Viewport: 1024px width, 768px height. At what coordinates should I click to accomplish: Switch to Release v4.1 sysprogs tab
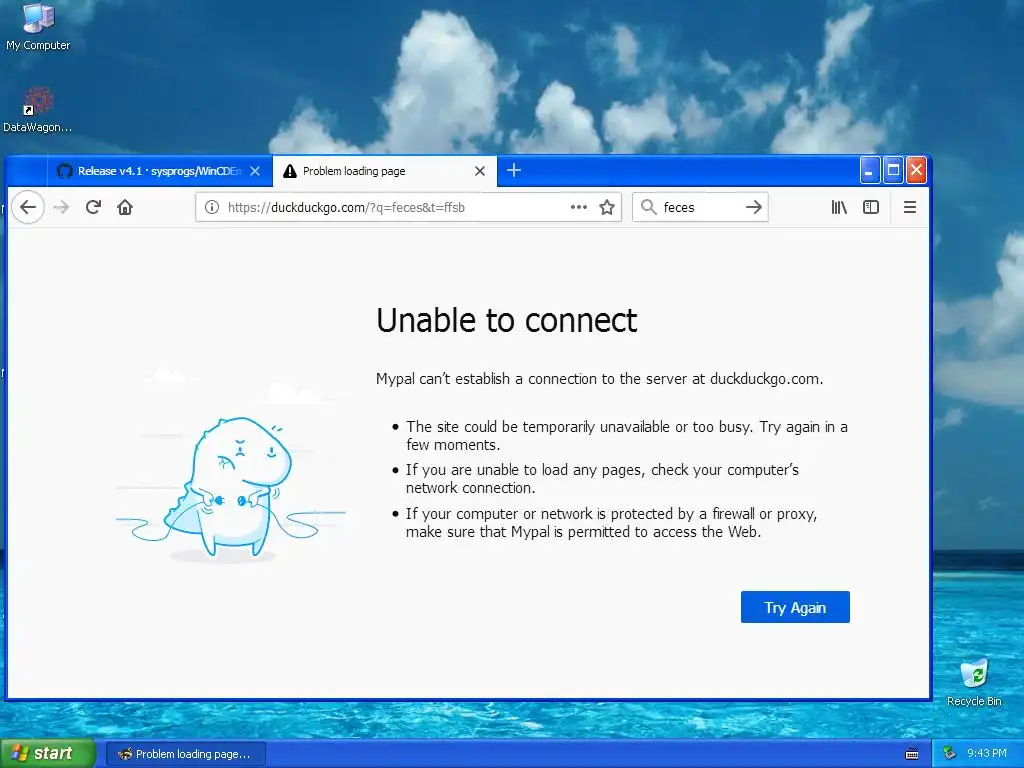click(160, 171)
